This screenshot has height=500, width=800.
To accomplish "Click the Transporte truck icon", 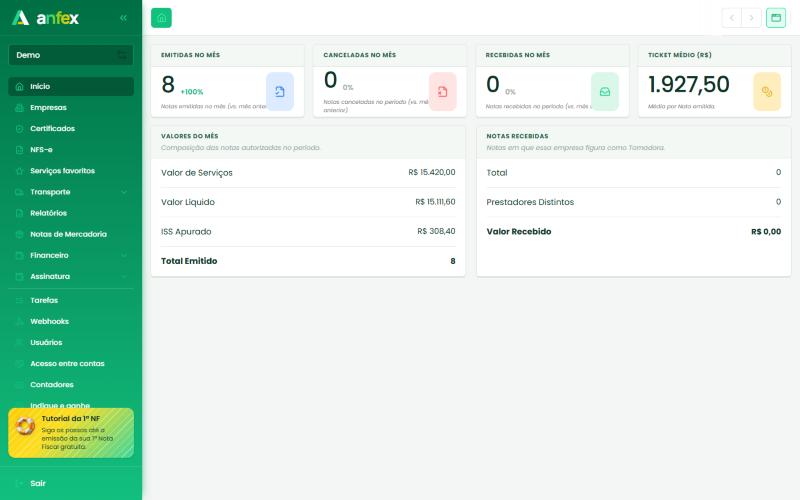I will point(19,192).
